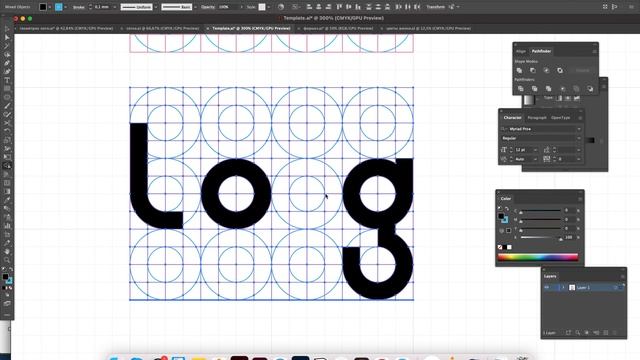640x360 pixels.
Task: Select the Column Graph tool
Action: pyautogui.click(x=7, y=226)
